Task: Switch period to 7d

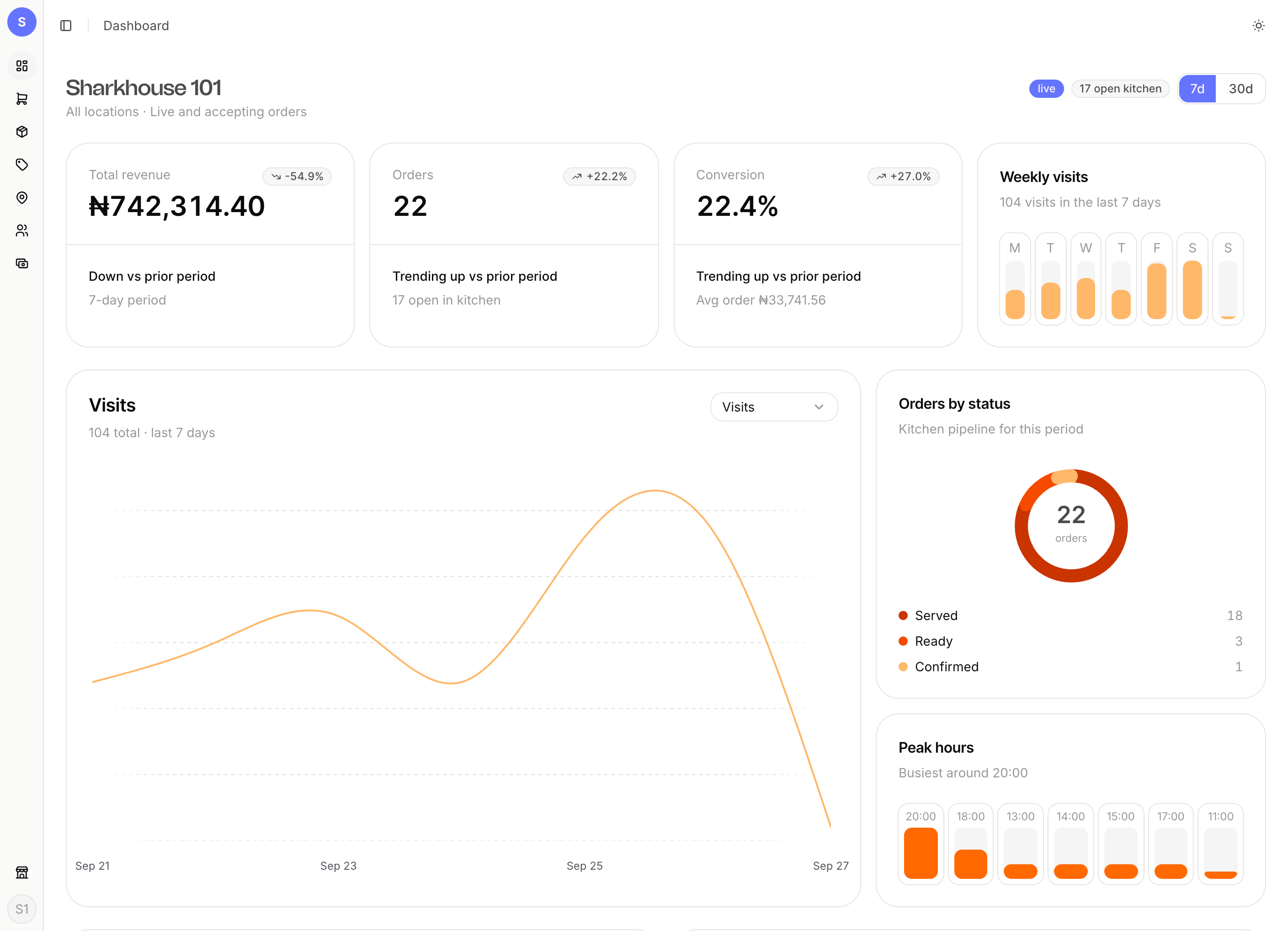Action: pyautogui.click(x=1197, y=89)
